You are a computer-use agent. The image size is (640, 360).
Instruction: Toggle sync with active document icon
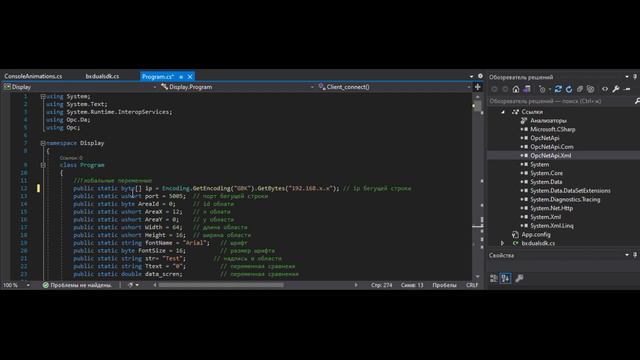tap(558, 89)
